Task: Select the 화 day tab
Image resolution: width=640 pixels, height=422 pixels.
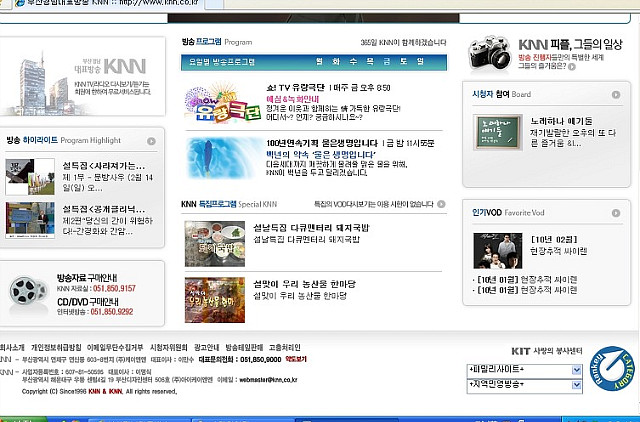Action: [x=336, y=62]
